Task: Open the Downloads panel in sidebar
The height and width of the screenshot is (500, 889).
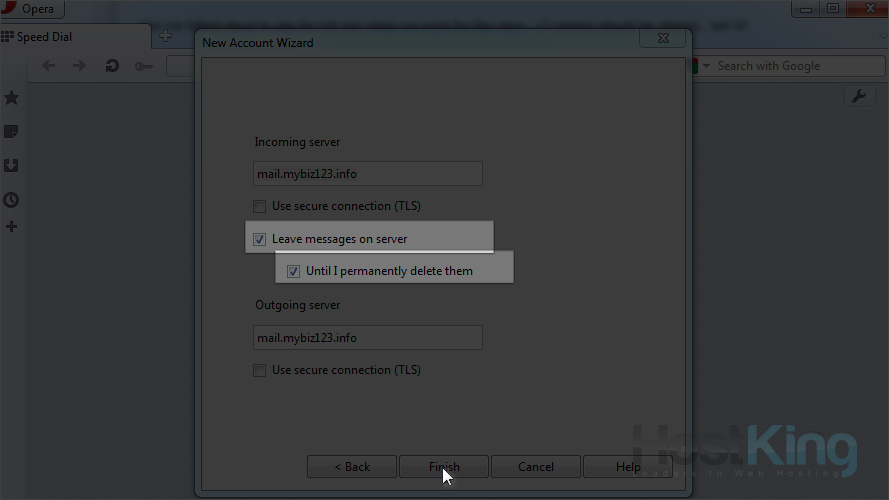Action: 11,165
